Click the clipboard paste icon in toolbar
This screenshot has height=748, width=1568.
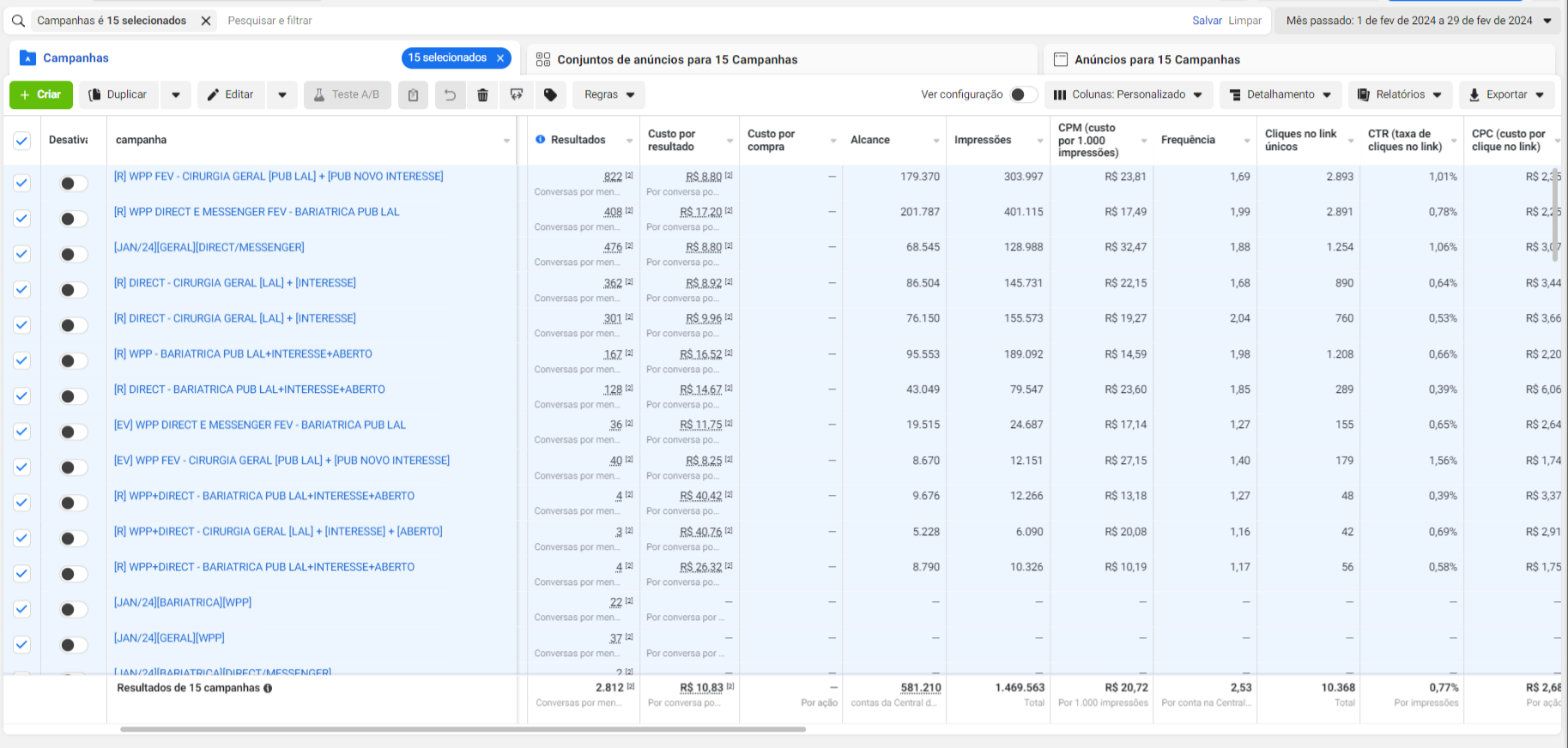click(x=413, y=94)
